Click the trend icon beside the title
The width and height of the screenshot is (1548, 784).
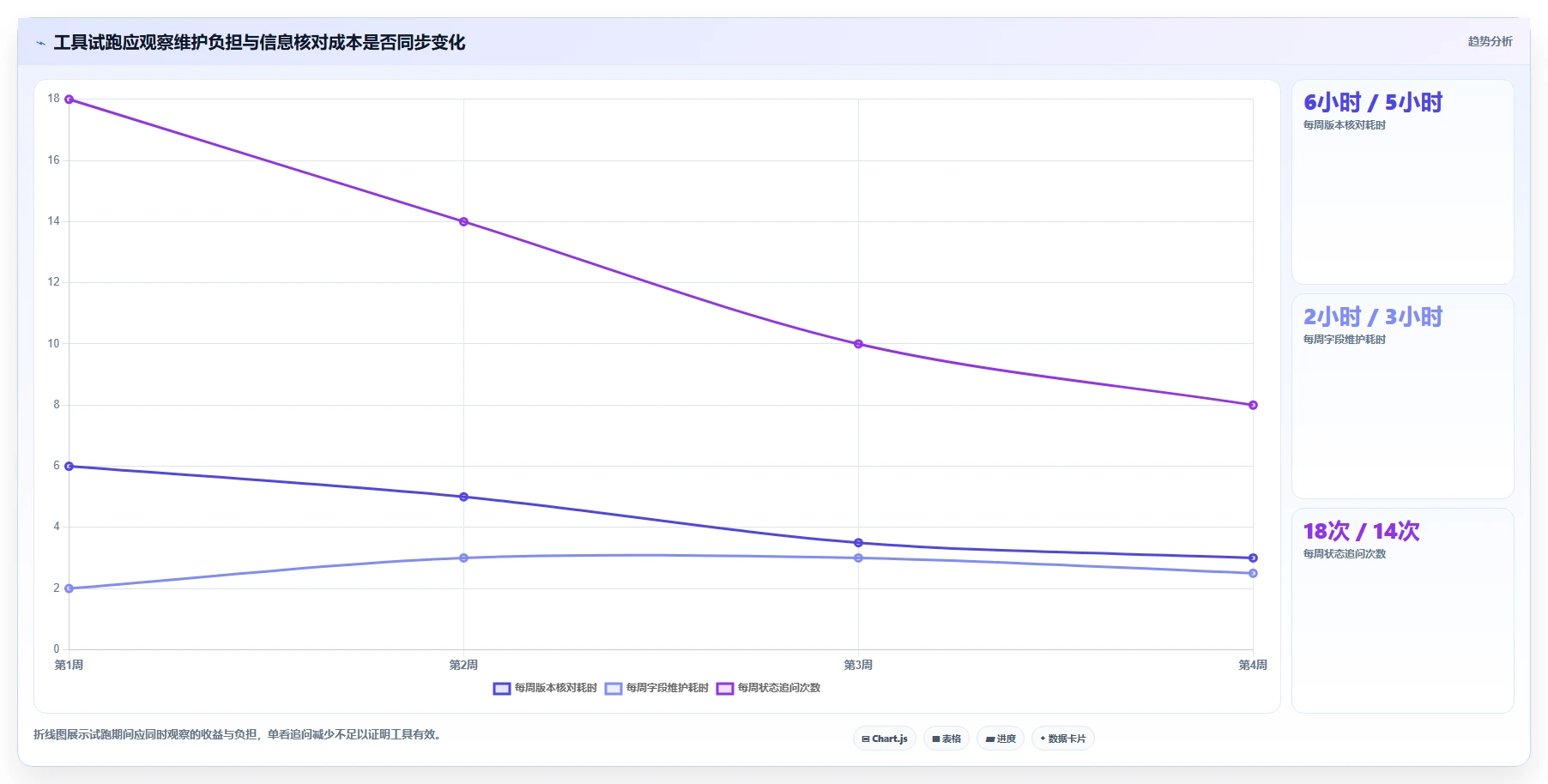click(x=40, y=43)
